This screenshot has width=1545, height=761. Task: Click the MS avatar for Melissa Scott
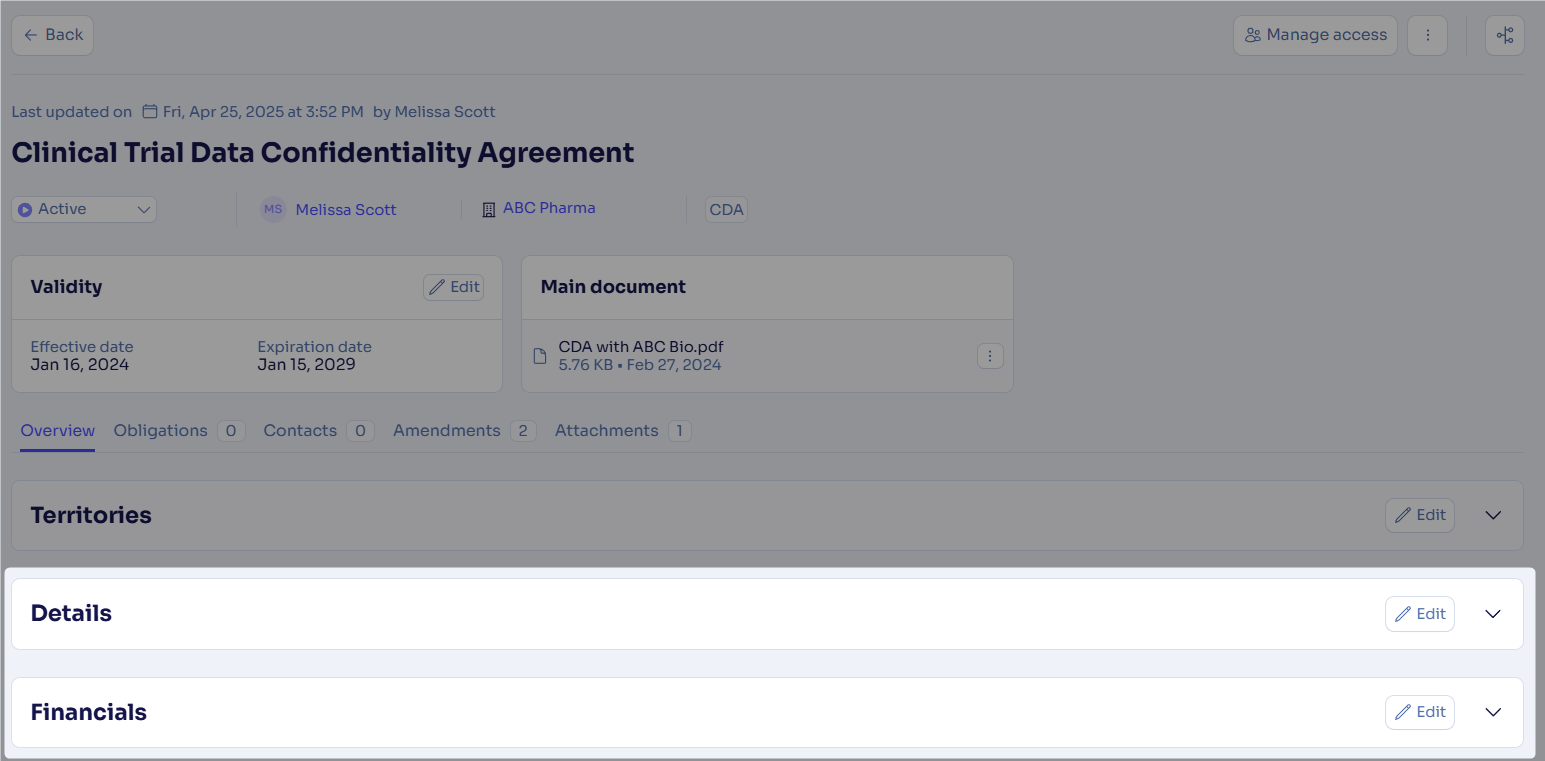coord(273,209)
